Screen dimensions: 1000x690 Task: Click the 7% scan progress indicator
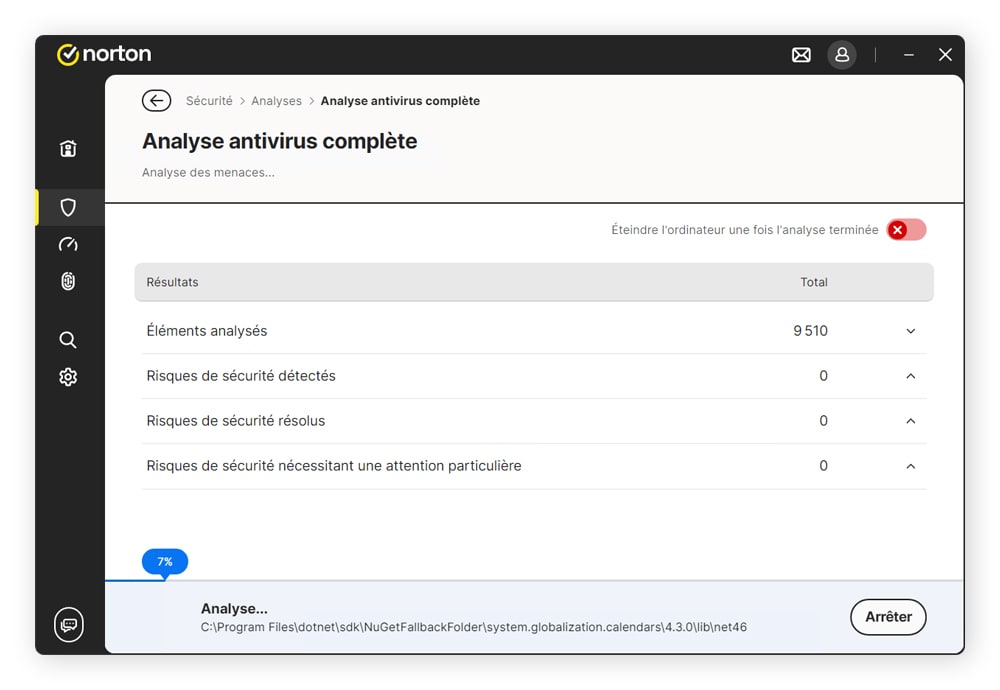pyautogui.click(x=165, y=562)
